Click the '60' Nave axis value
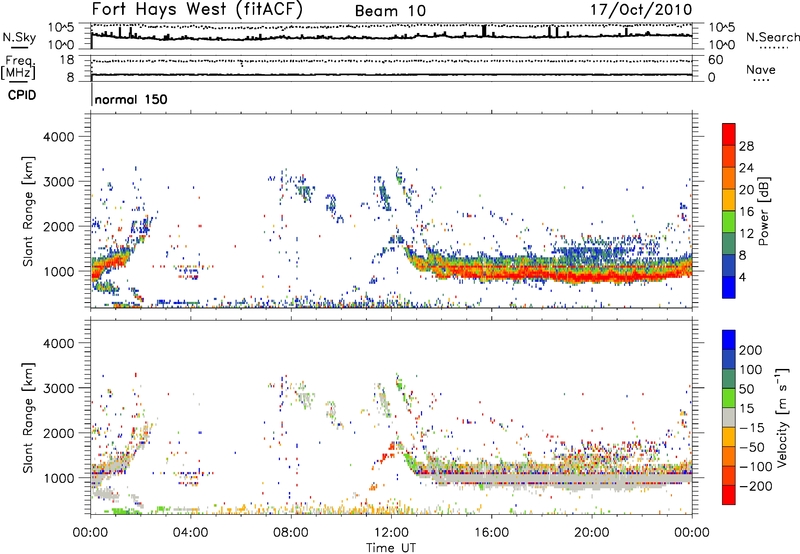This screenshot has height=554, width=800. tap(716, 60)
